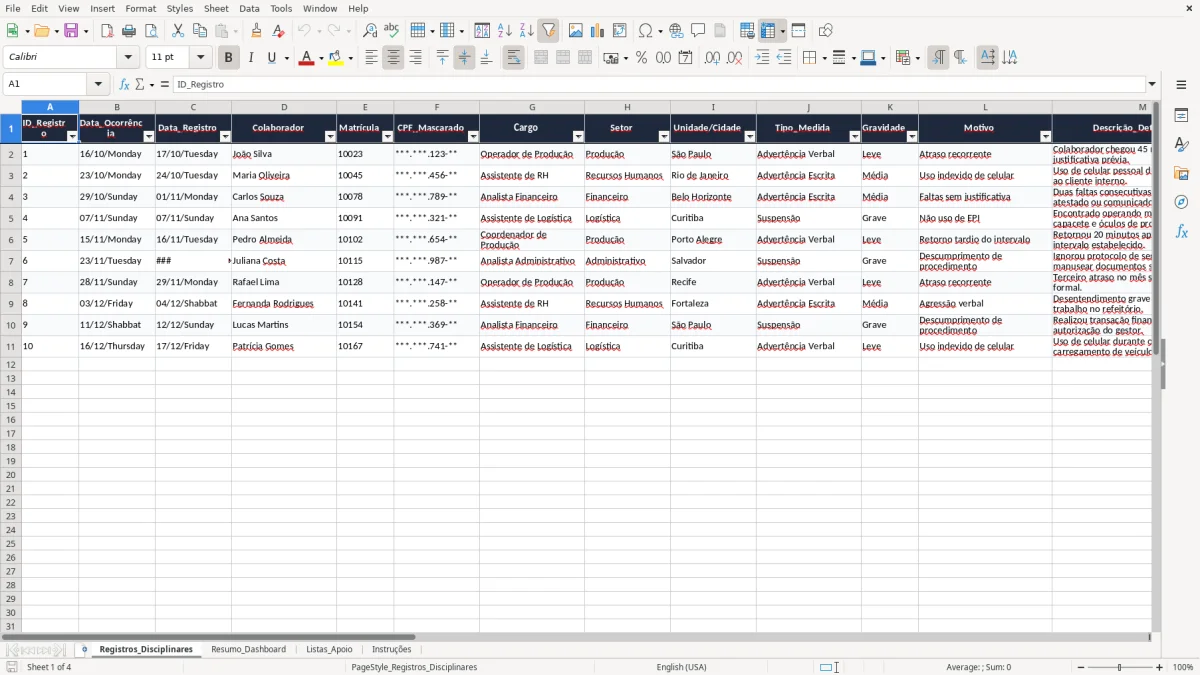Select the row 7 header
The width and height of the screenshot is (1200, 675).
11,261
